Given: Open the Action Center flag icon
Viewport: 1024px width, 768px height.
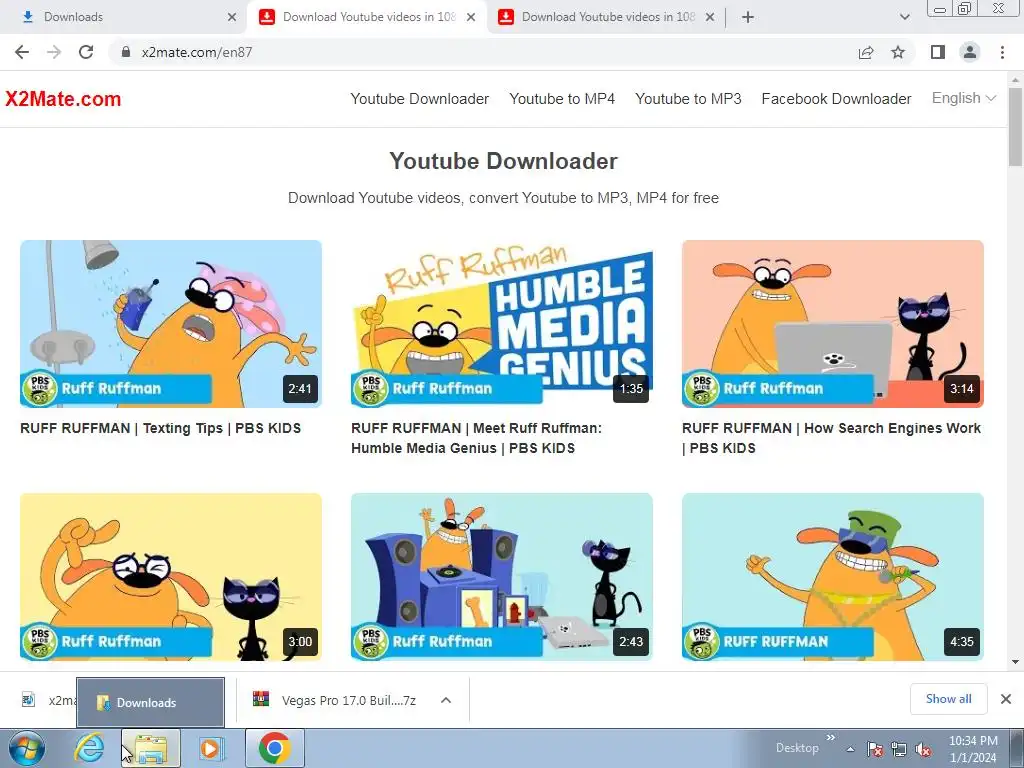Looking at the screenshot, I should pyautogui.click(x=875, y=749).
